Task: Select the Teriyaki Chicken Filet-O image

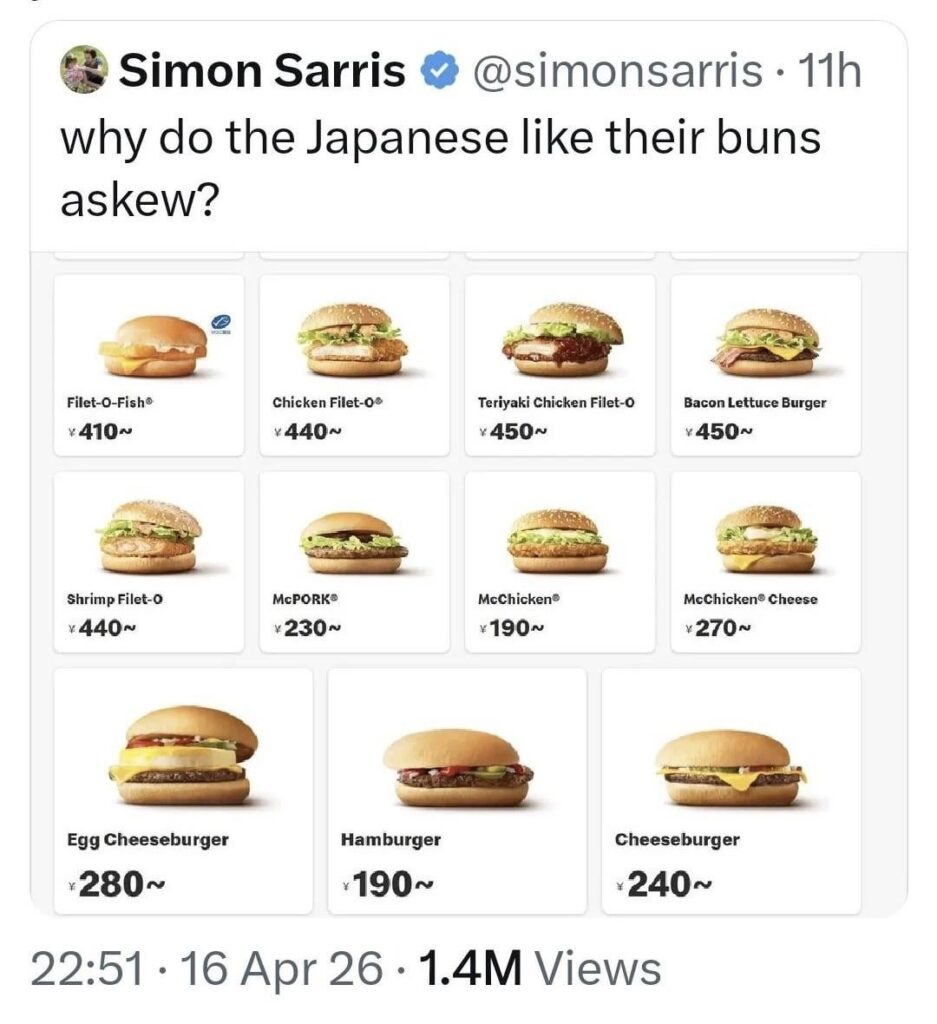Action: pos(561,340)
